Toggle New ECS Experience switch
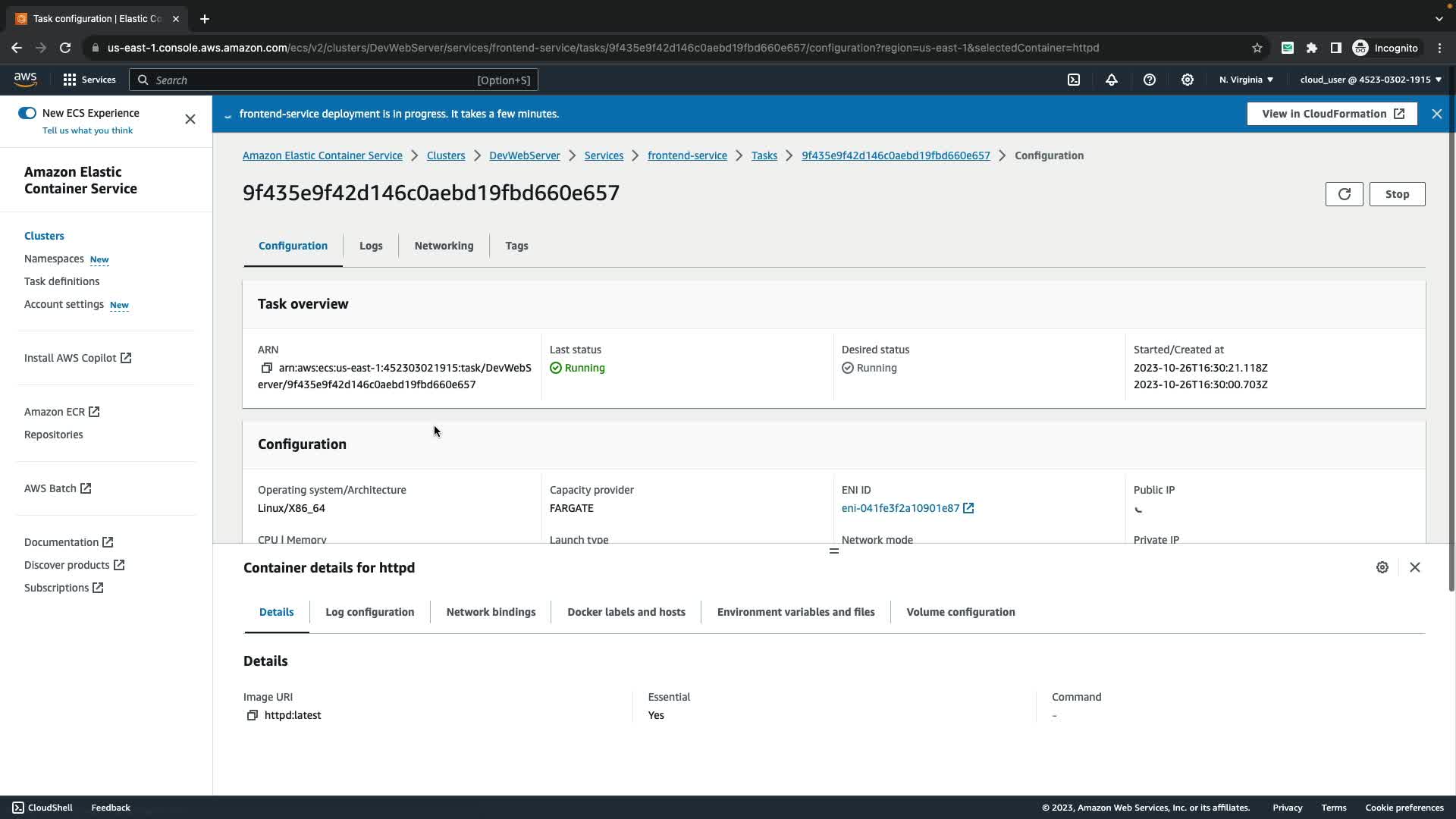This screenshot has height=819, width=1456. 27,113
